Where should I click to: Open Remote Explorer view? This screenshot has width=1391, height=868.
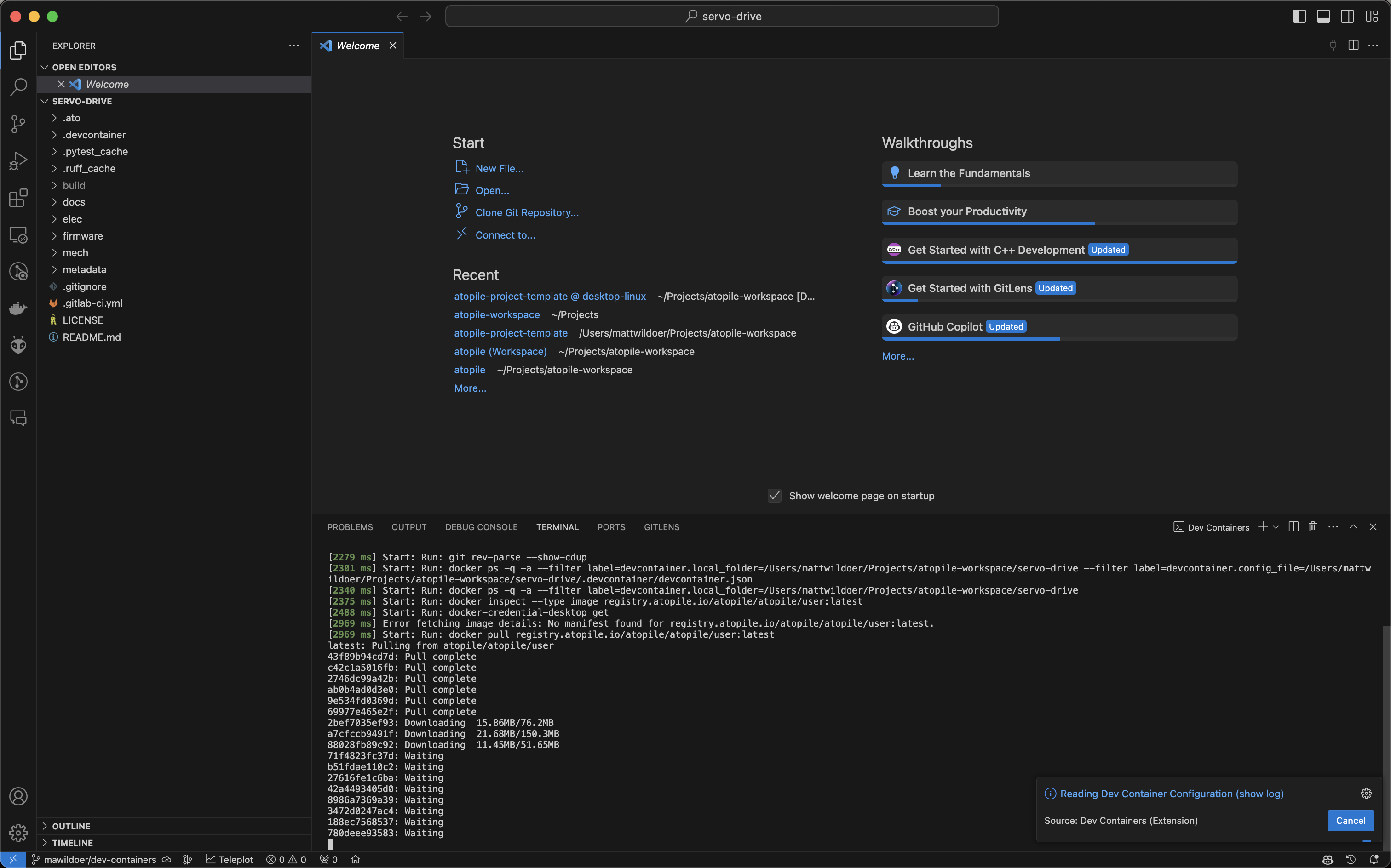(x=18, y=235)
